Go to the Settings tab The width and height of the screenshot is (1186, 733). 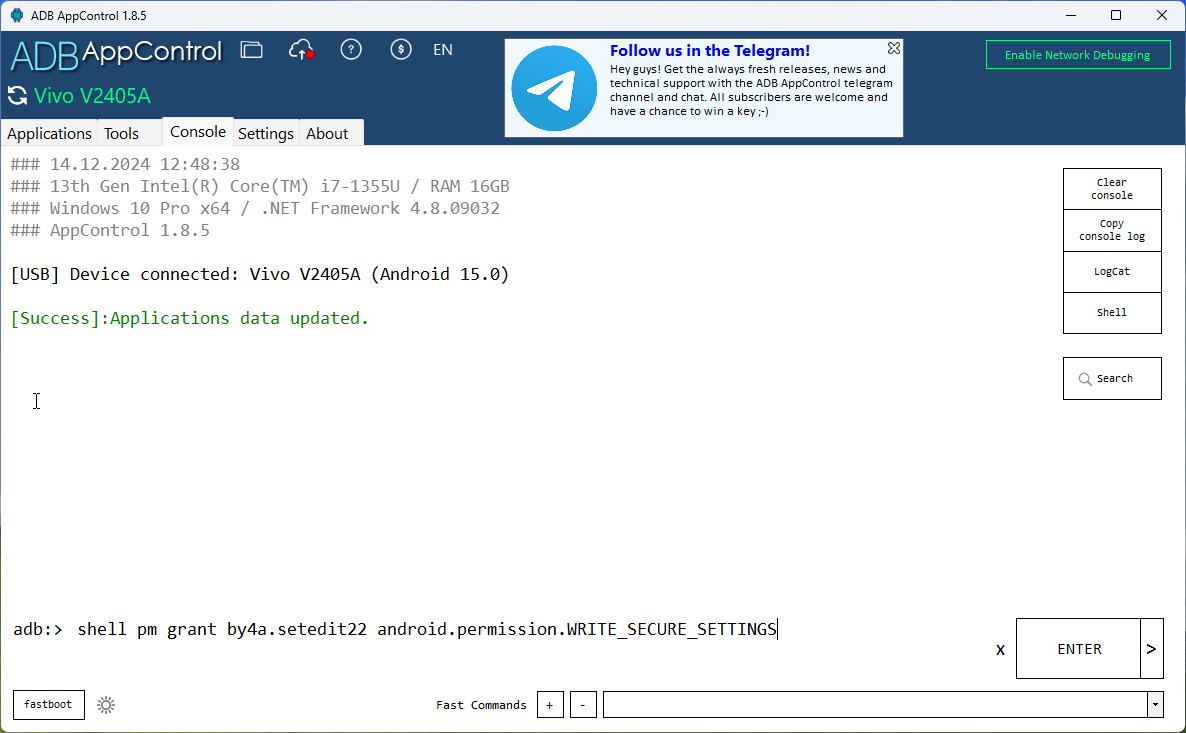click(x=266, y=133)
